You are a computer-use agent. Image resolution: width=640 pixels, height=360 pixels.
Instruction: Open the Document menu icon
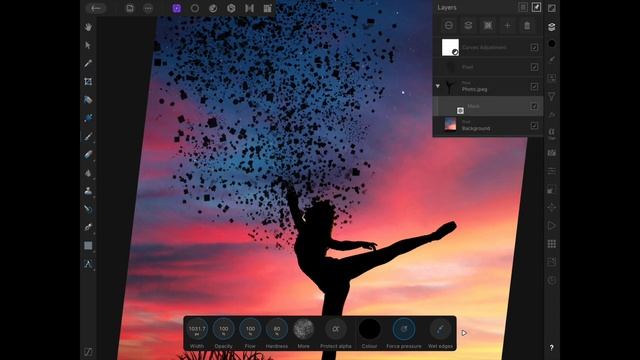[x=130, y=8]
